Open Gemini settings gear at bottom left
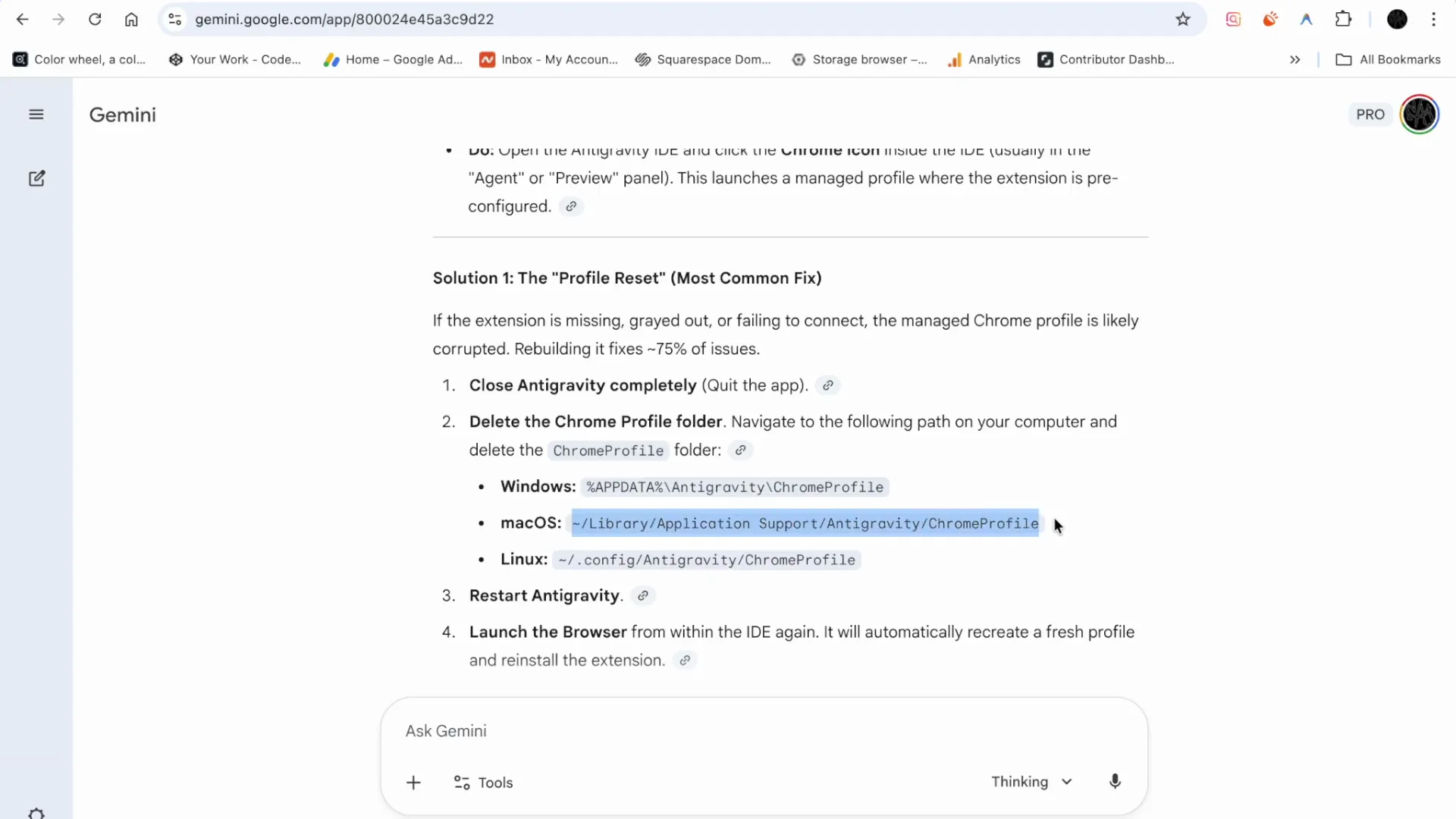Viewport: 1456px width, 819px height. click(36, 812)
